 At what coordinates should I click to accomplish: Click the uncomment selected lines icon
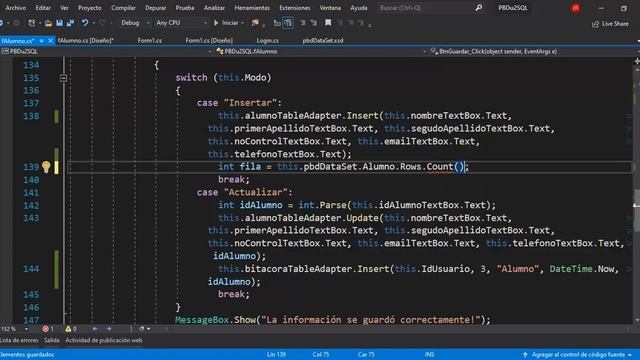click(x=313, y=23)
